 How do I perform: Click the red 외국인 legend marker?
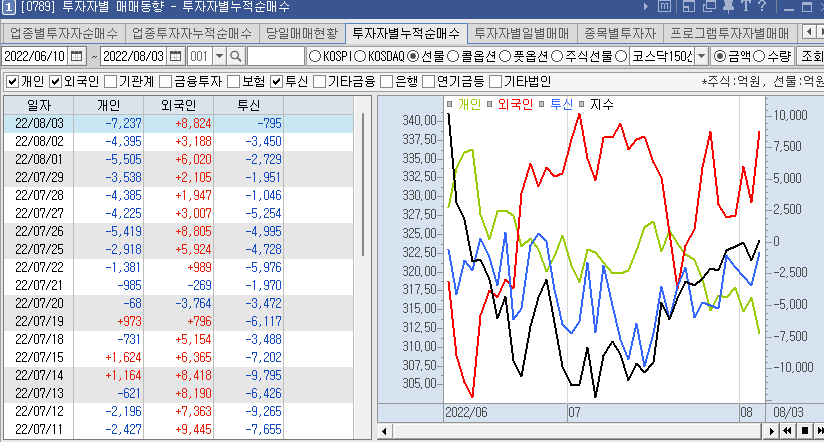(490, 104)
